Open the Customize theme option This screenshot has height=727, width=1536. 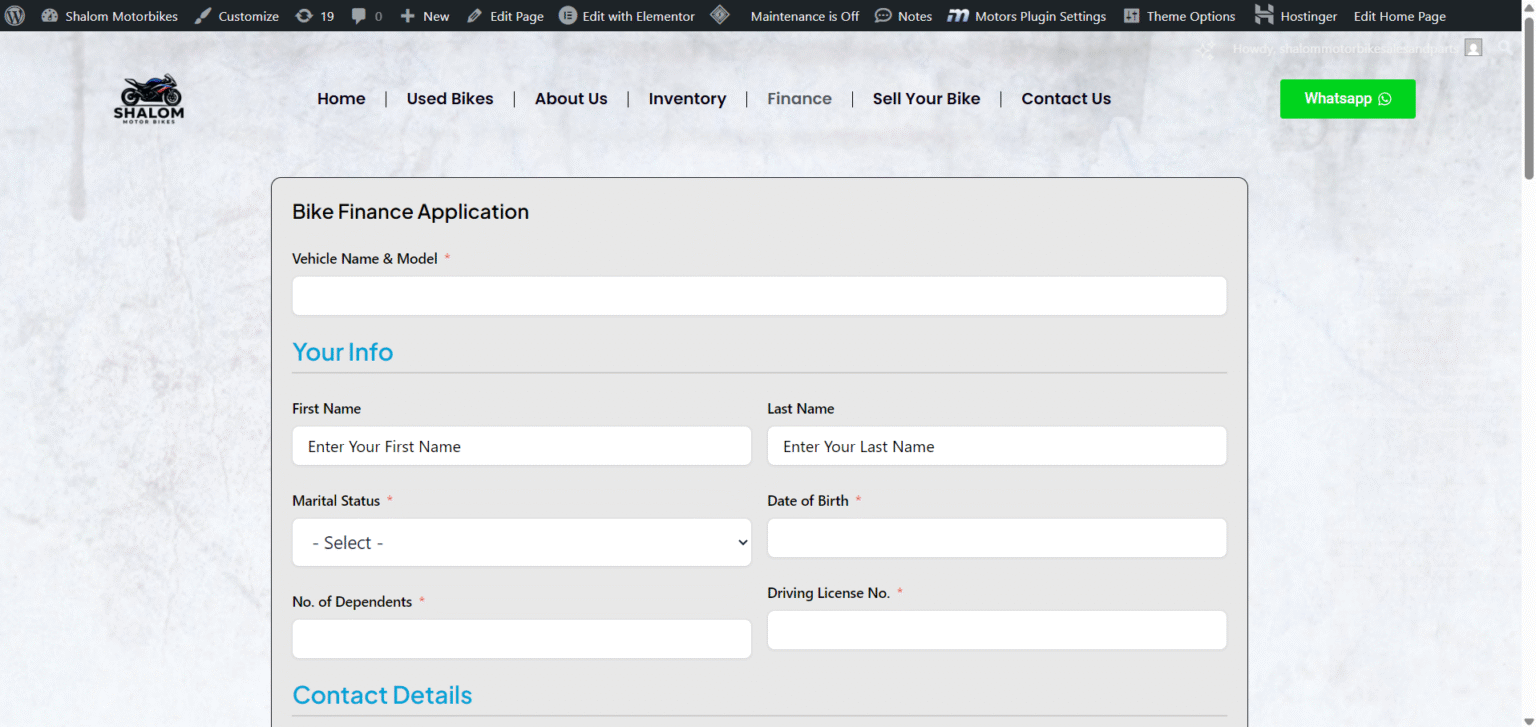[237, 16]
